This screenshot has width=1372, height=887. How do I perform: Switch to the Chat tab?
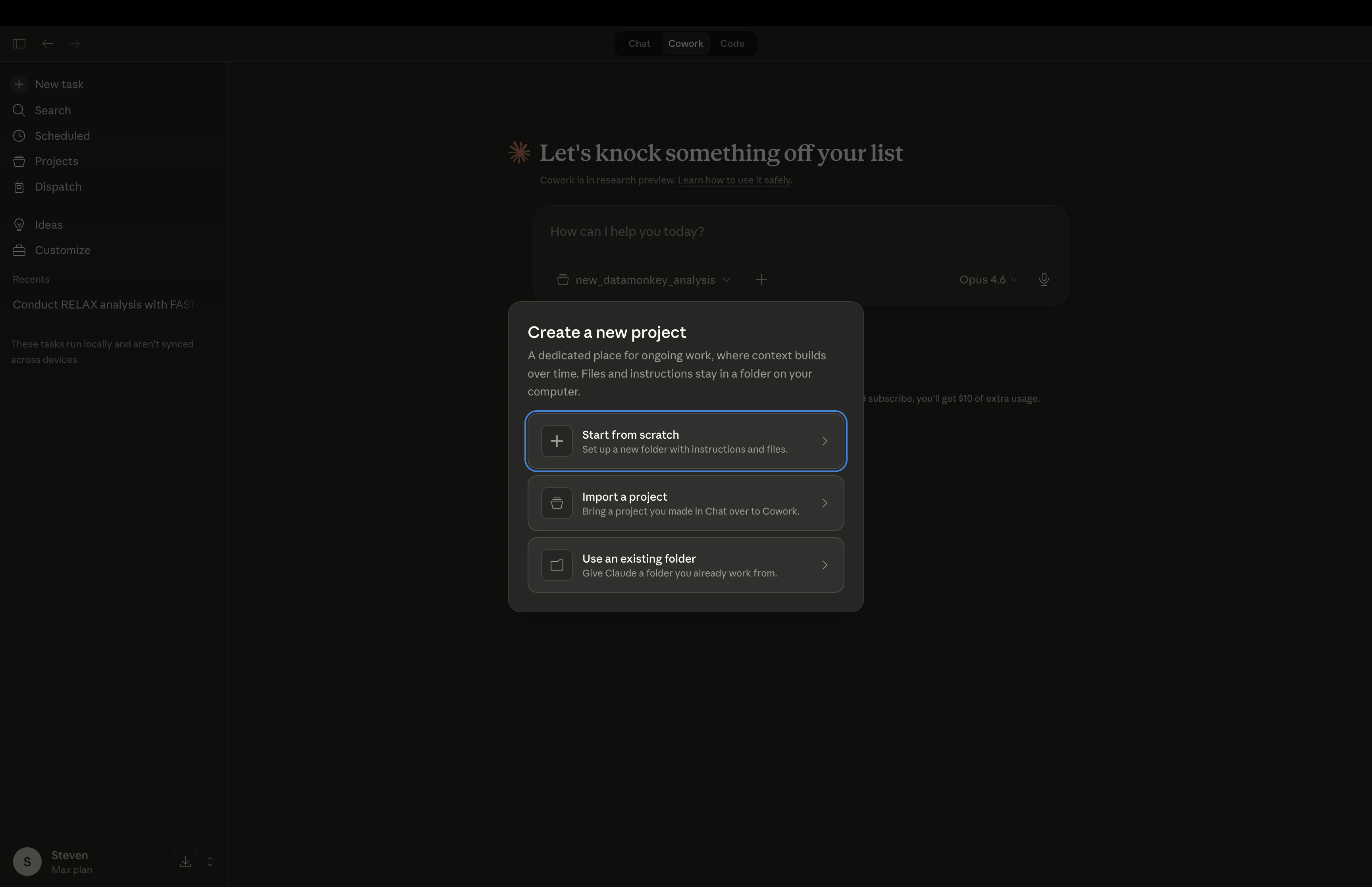pos(639,44)
